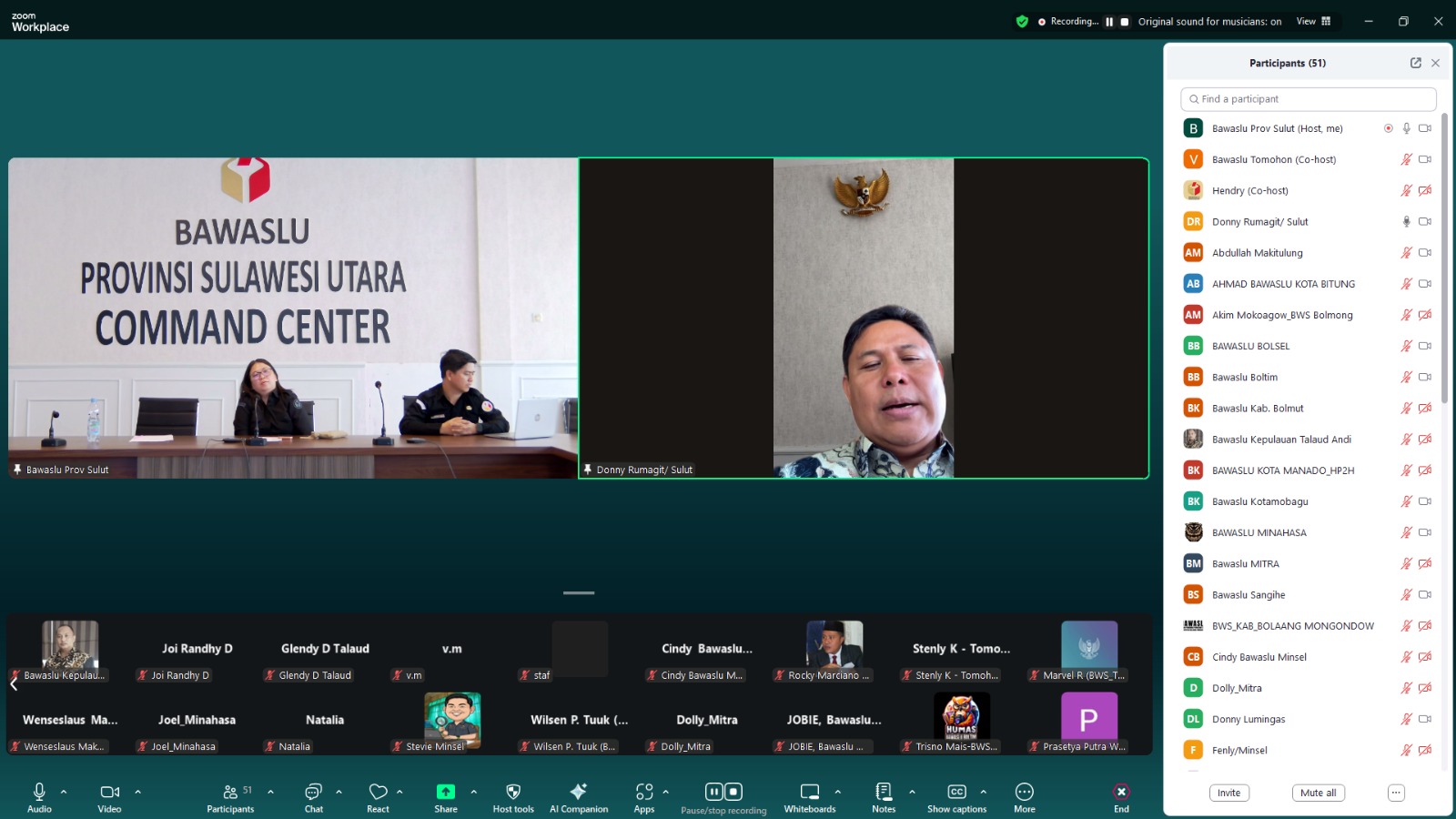Open meeting Notes
The width and height of the screenshot is (1456, 819).
(884, 797)
